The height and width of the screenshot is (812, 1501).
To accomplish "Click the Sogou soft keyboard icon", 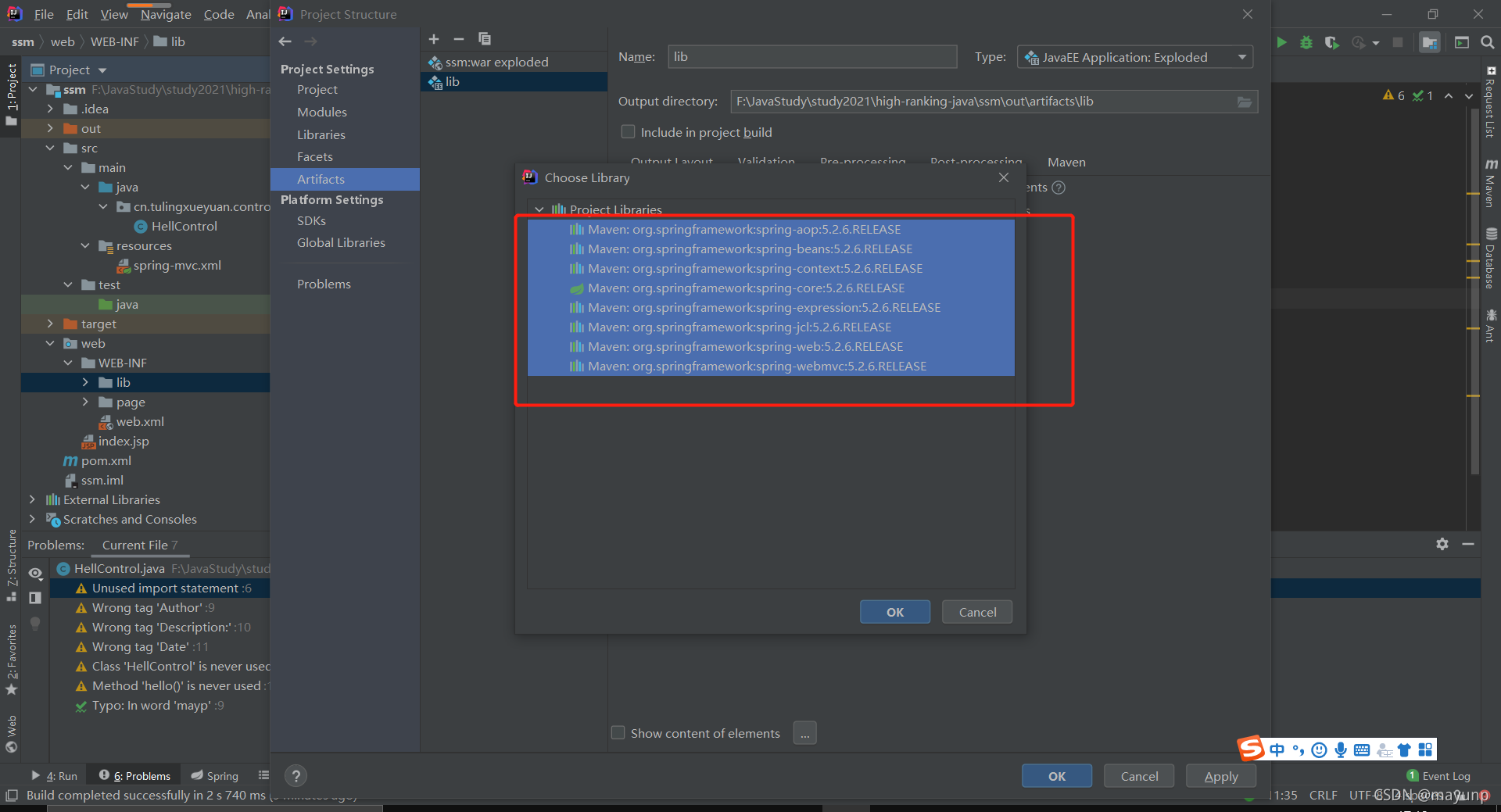I will [1362, 750].
